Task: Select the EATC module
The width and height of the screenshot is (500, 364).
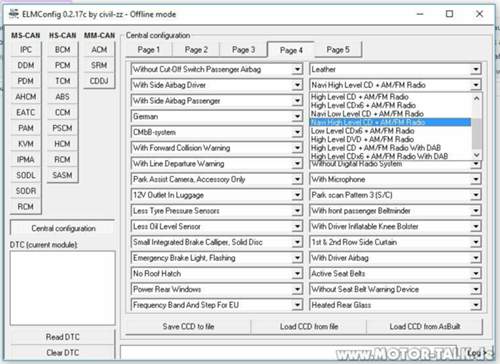Action: click(x=26, y=112)
